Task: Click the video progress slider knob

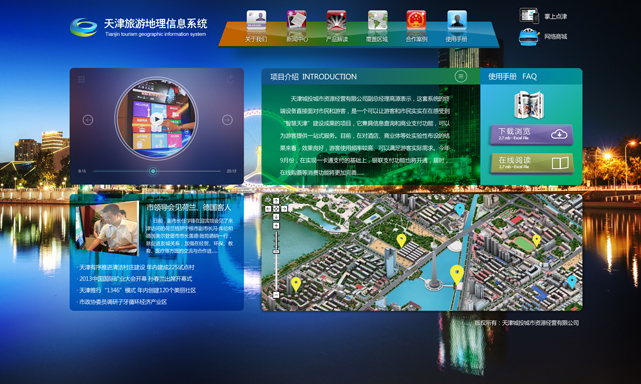Action: click(153, 171)
